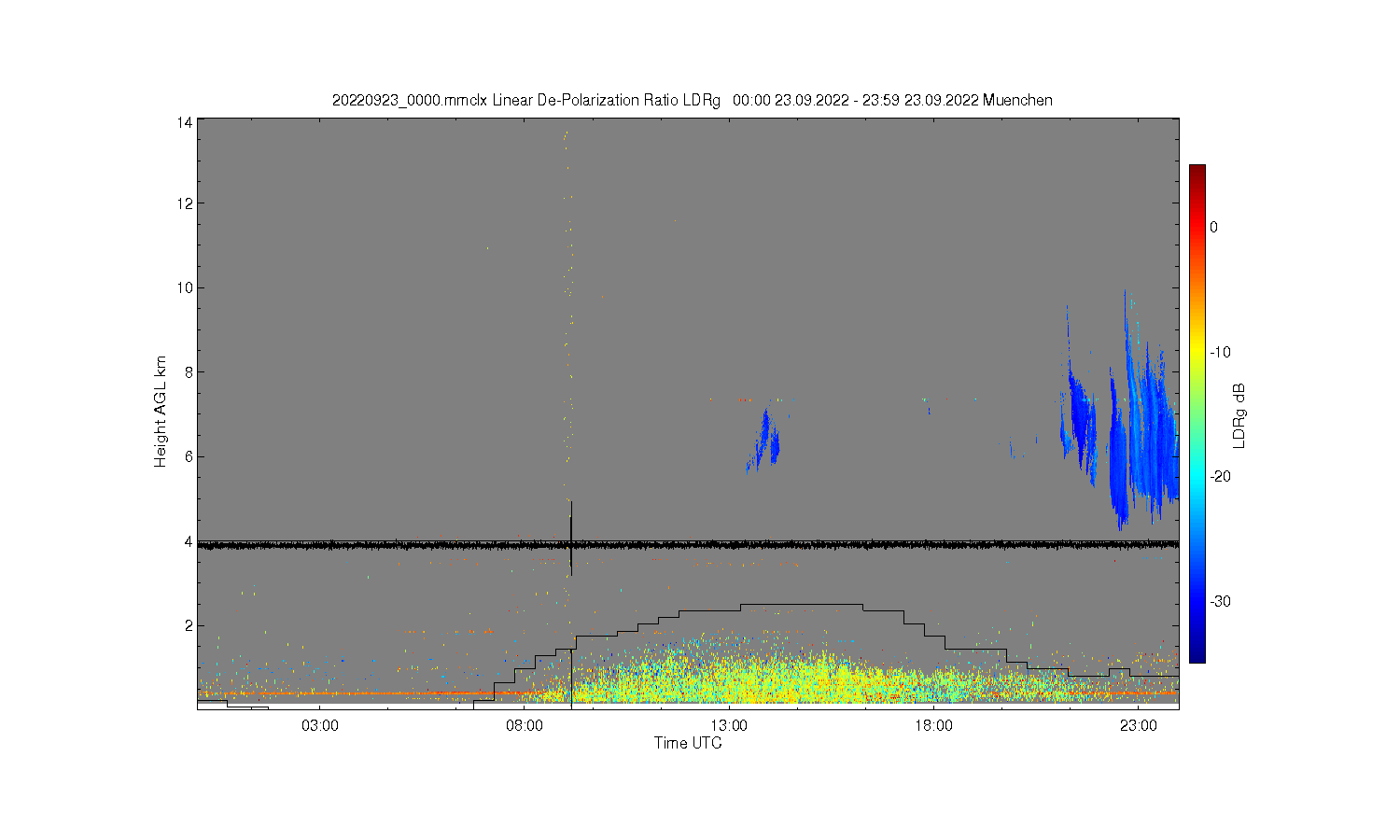Click the 03:00 time tick label
1400x840 pixels.
[x=320, y=725]
